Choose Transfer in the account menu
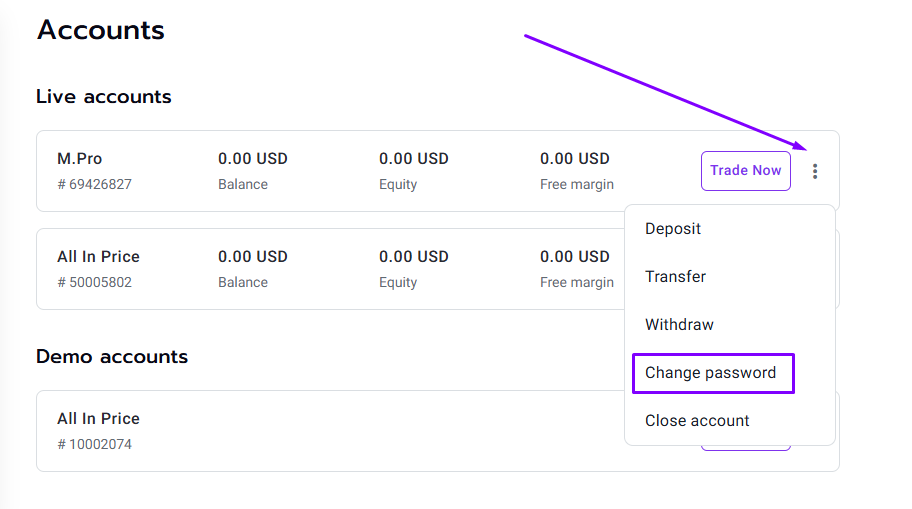Viewport: 912px width, 509px height. click(675, 276)
